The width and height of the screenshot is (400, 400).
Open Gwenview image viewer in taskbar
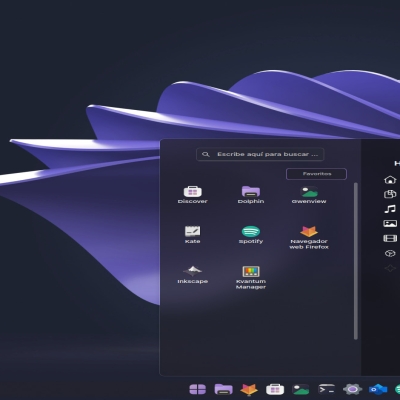point(301,389)
